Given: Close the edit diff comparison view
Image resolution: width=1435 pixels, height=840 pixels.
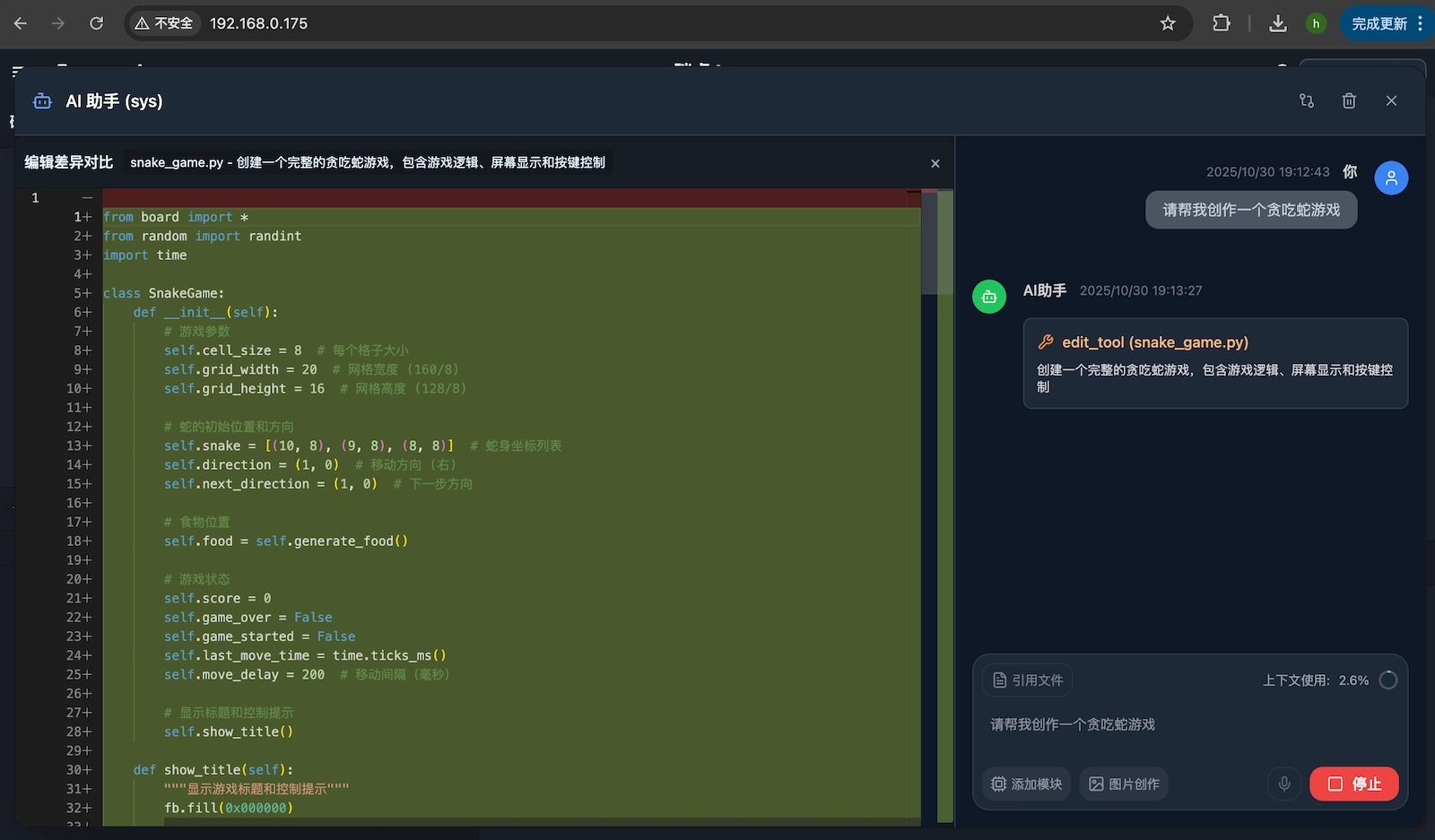Looking at the screenshot, I should 935,163.
